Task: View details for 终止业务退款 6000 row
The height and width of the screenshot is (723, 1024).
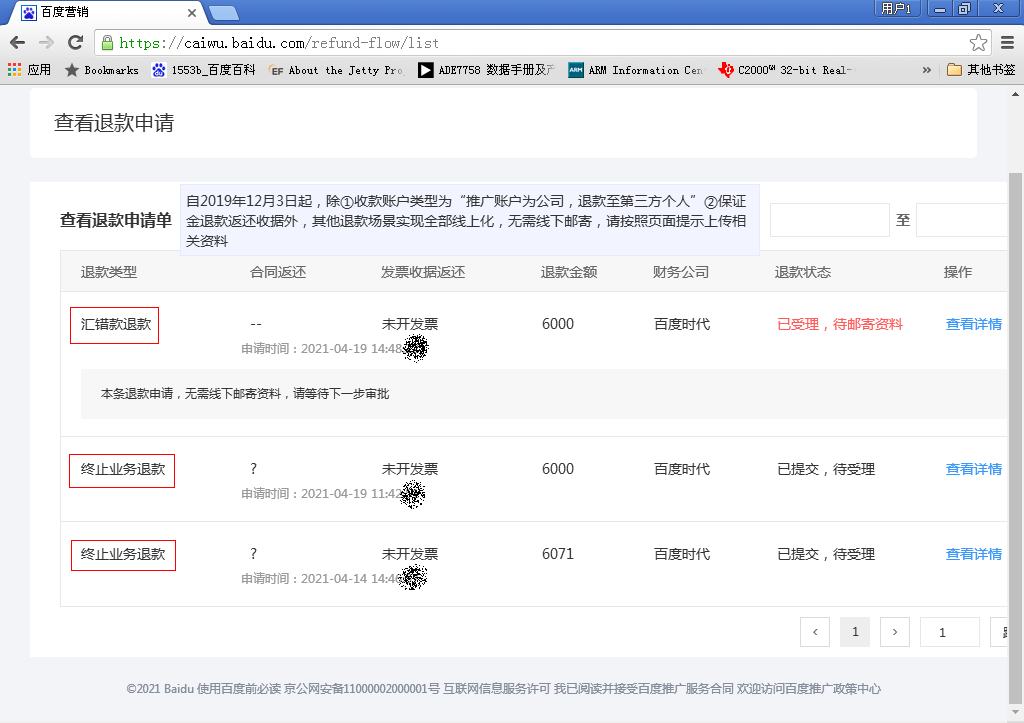Action: pyautogui.click(x=974, y=469)
